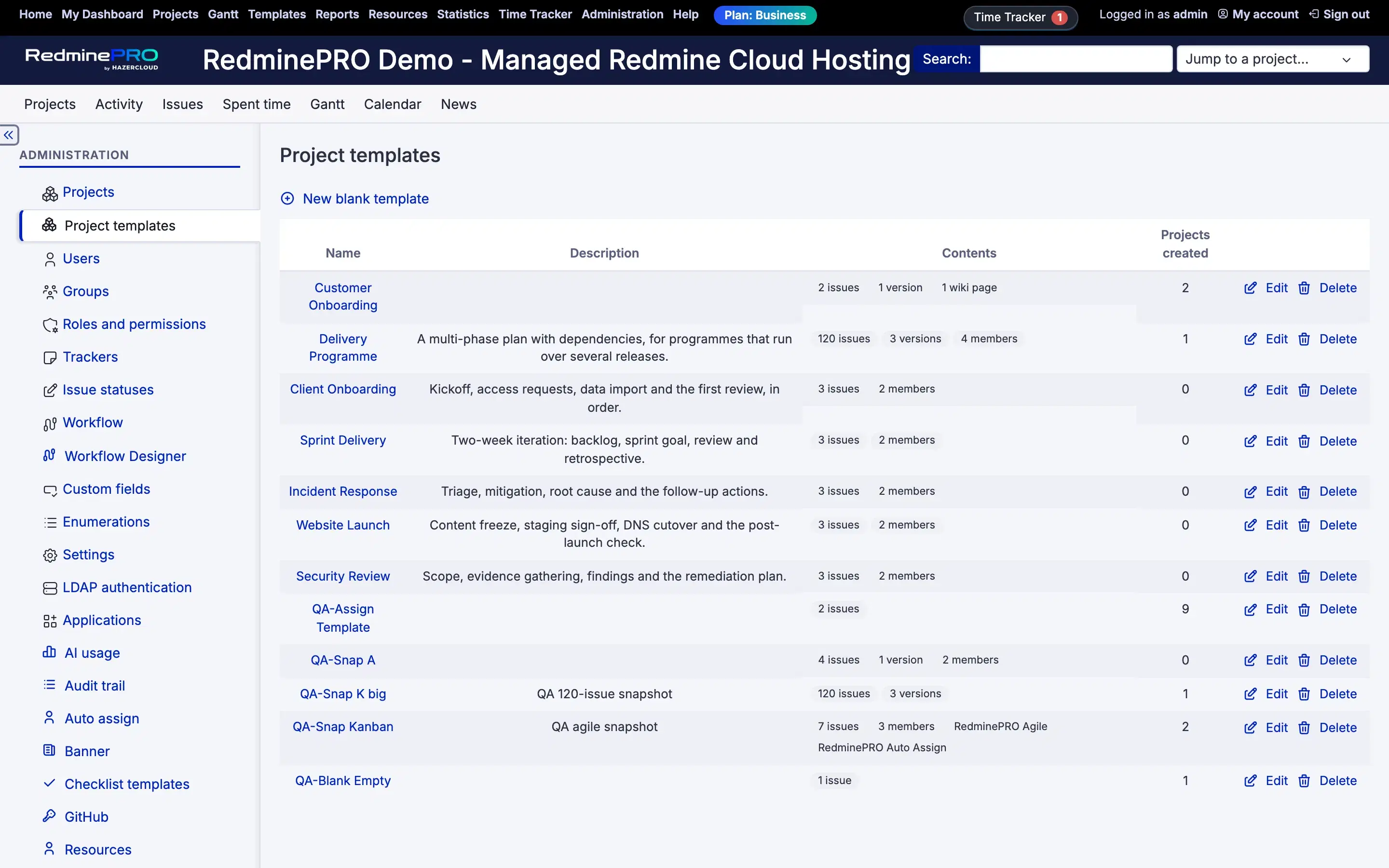
Task: Click the GitHub key icon in sidebar
Action: (x=49, y=816)
